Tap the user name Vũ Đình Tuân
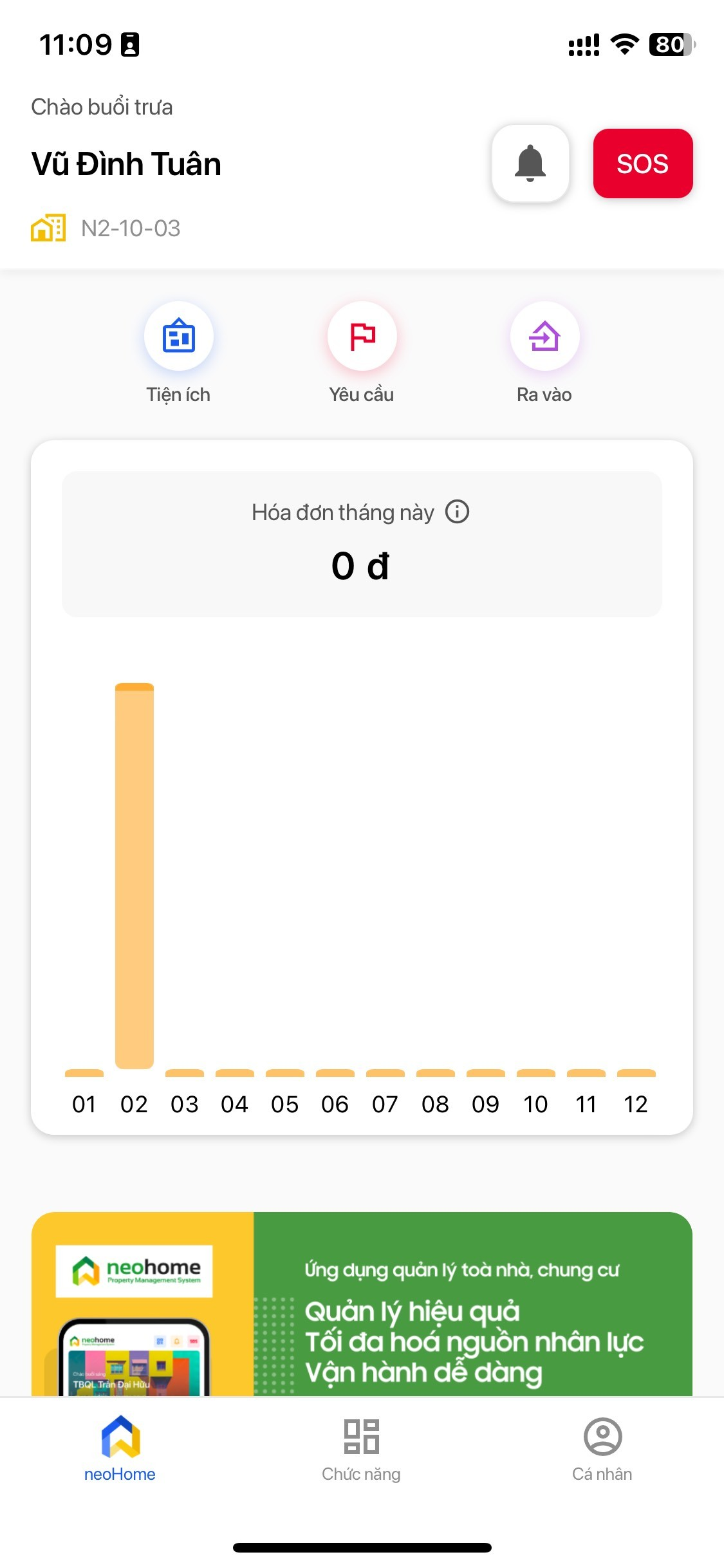This screenshot has height=1568, width=724. (x=126, y=164)
